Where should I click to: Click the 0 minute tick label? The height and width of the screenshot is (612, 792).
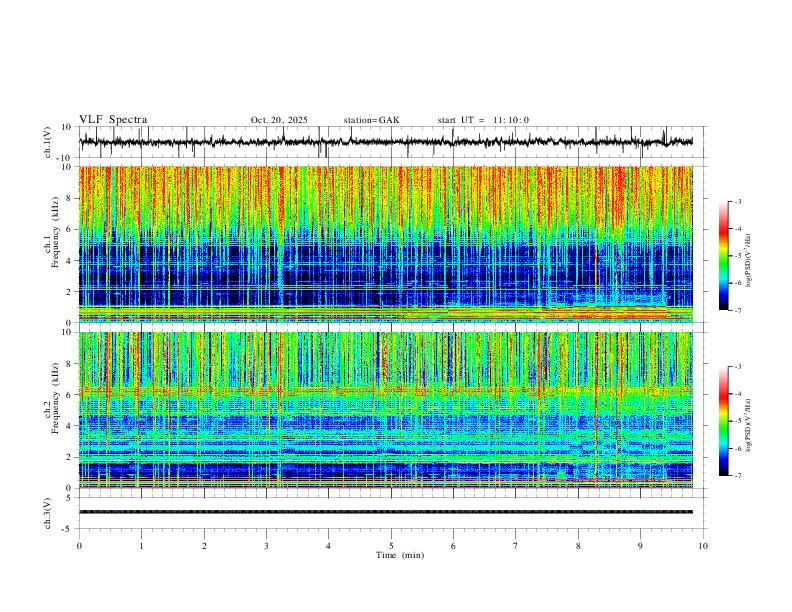tap(79, 546)
